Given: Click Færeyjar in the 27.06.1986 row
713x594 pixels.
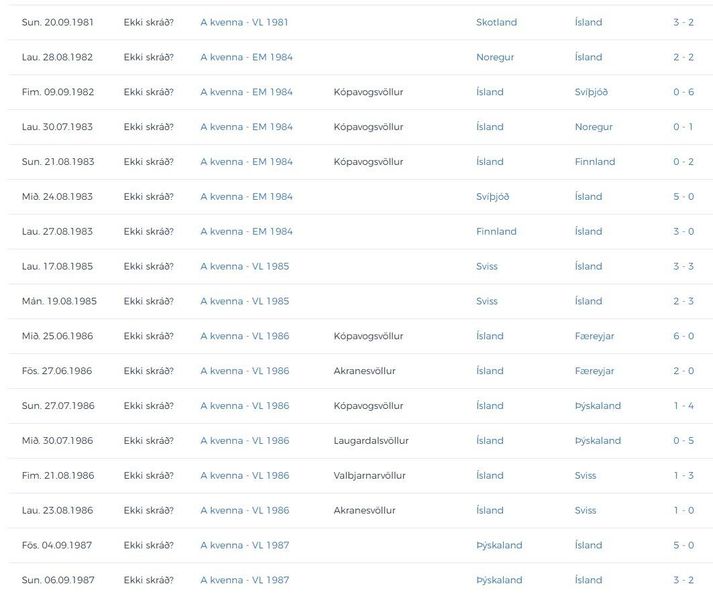Looking at the screenshot, I should coord(594,371).
